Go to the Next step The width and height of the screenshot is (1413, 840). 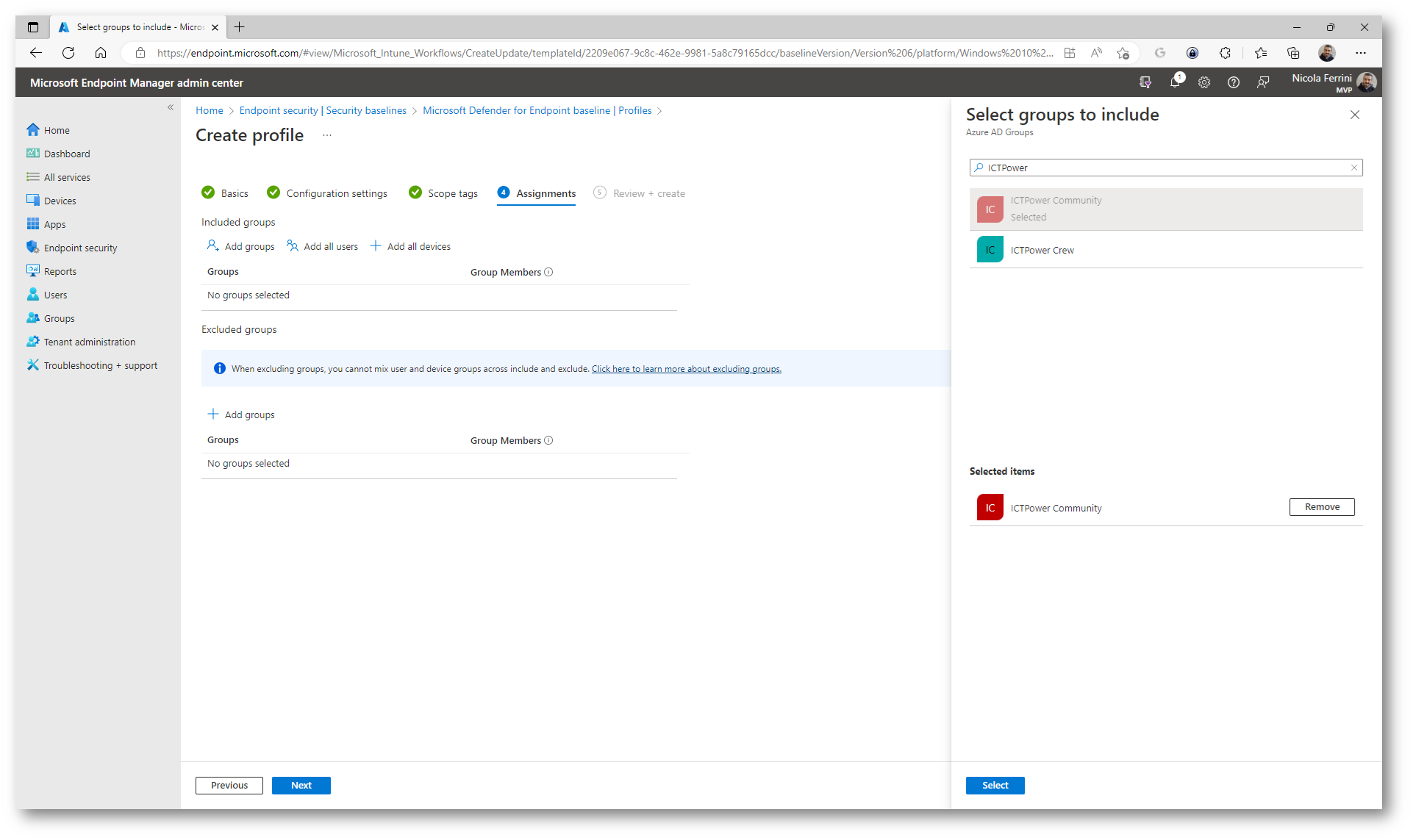pos(301,786)
